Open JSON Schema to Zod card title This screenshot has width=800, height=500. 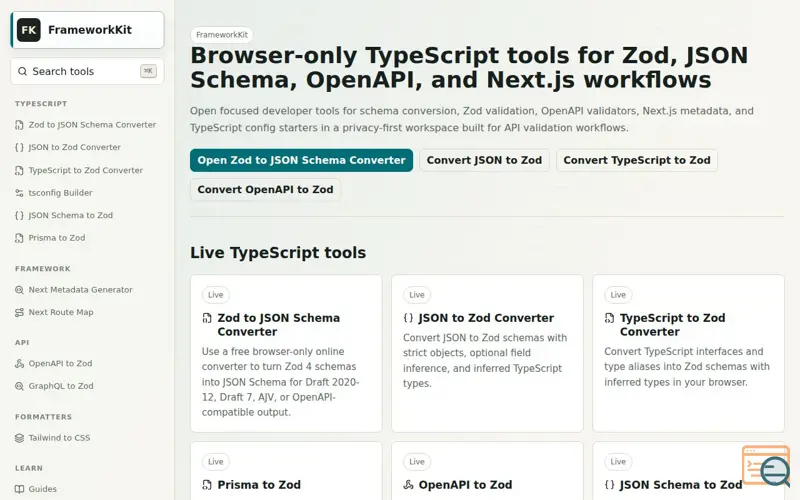[681, 485]
